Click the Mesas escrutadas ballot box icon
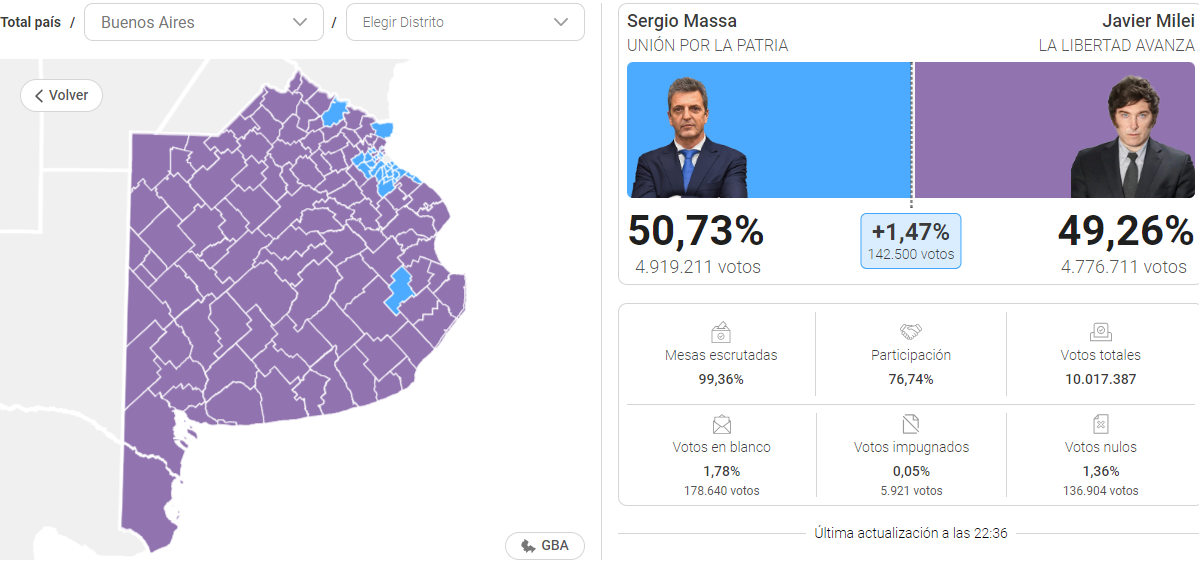The width and height of the screenshot is (1199, 570). tap(720, 331)
